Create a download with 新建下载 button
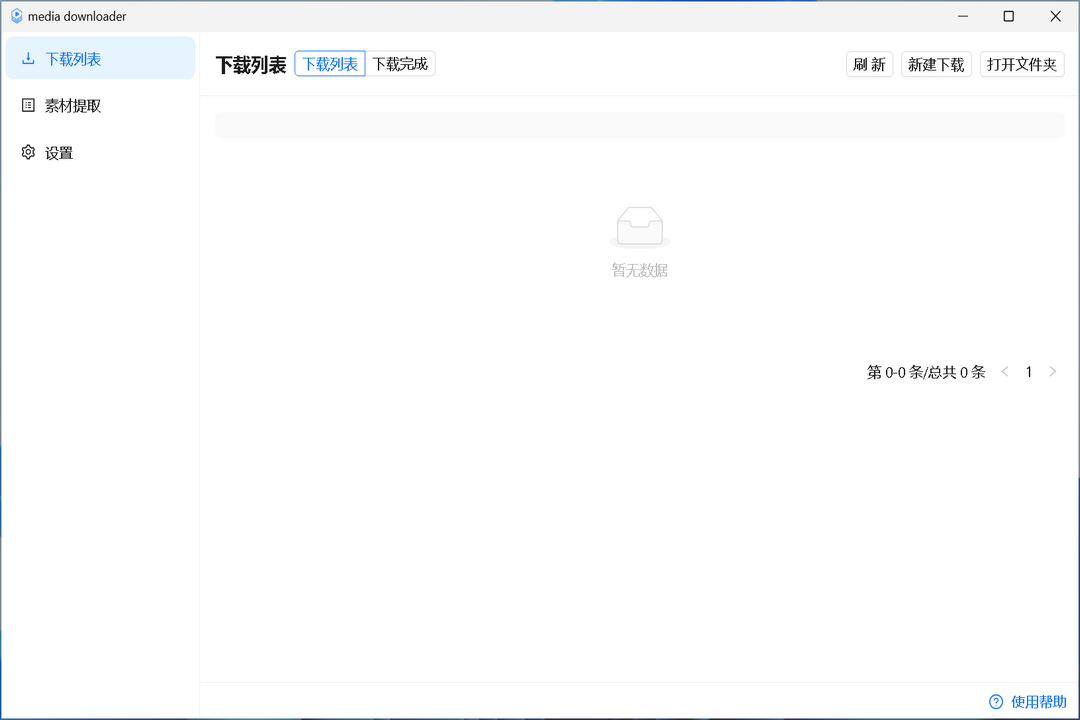 (x=936, y=65)
